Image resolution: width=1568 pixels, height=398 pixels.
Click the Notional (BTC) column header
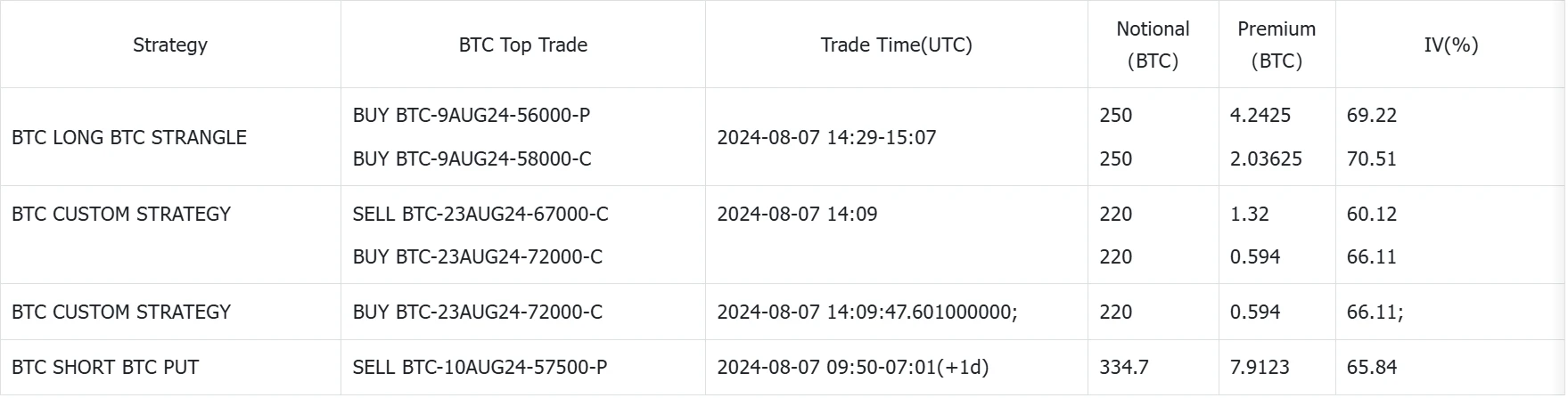(1153, 45)
